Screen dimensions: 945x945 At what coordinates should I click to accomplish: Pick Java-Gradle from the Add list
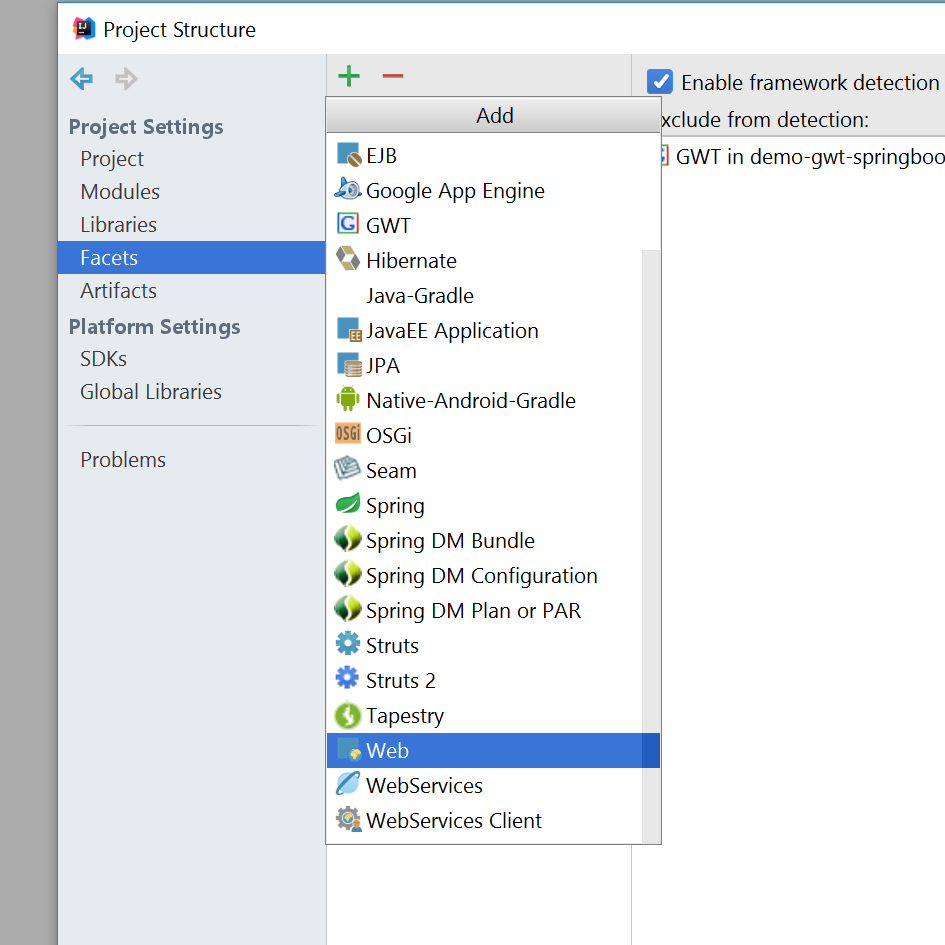(485, 295)
